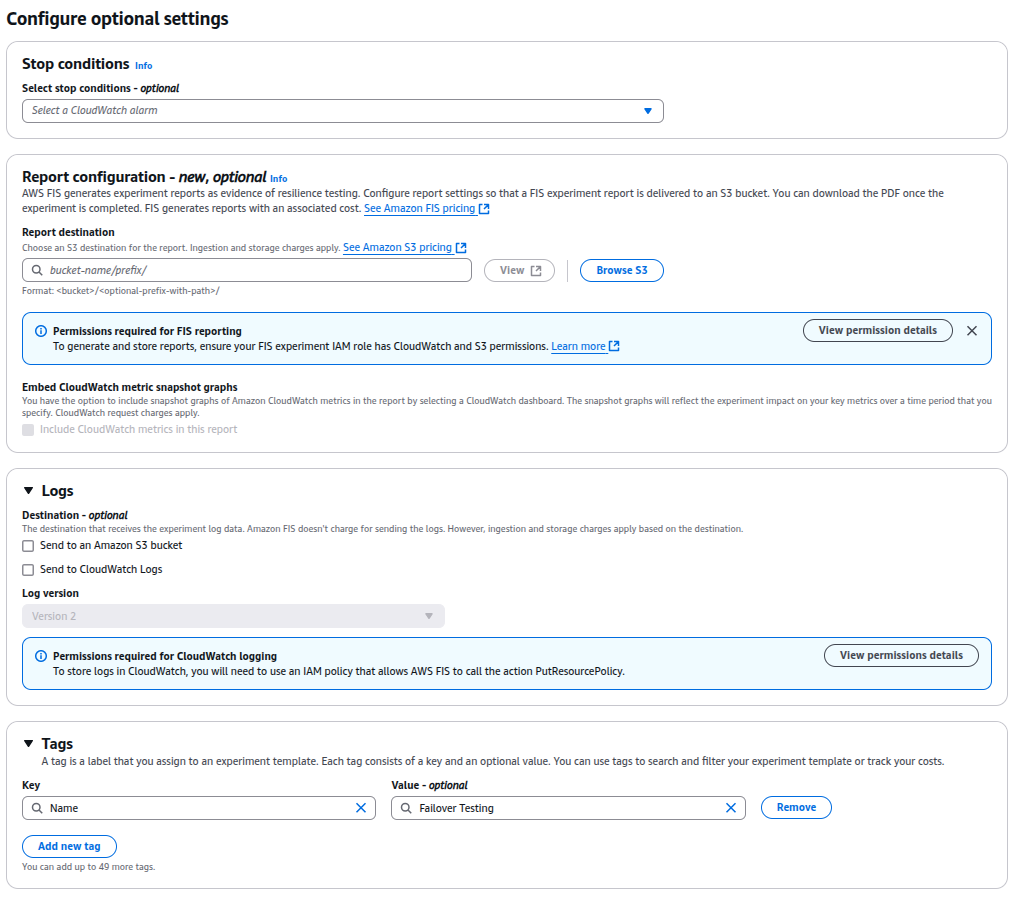Focus the bucket-name/prefix input field
The image size is (1015, 897).
pyautogui.click(x=247, y=270)
